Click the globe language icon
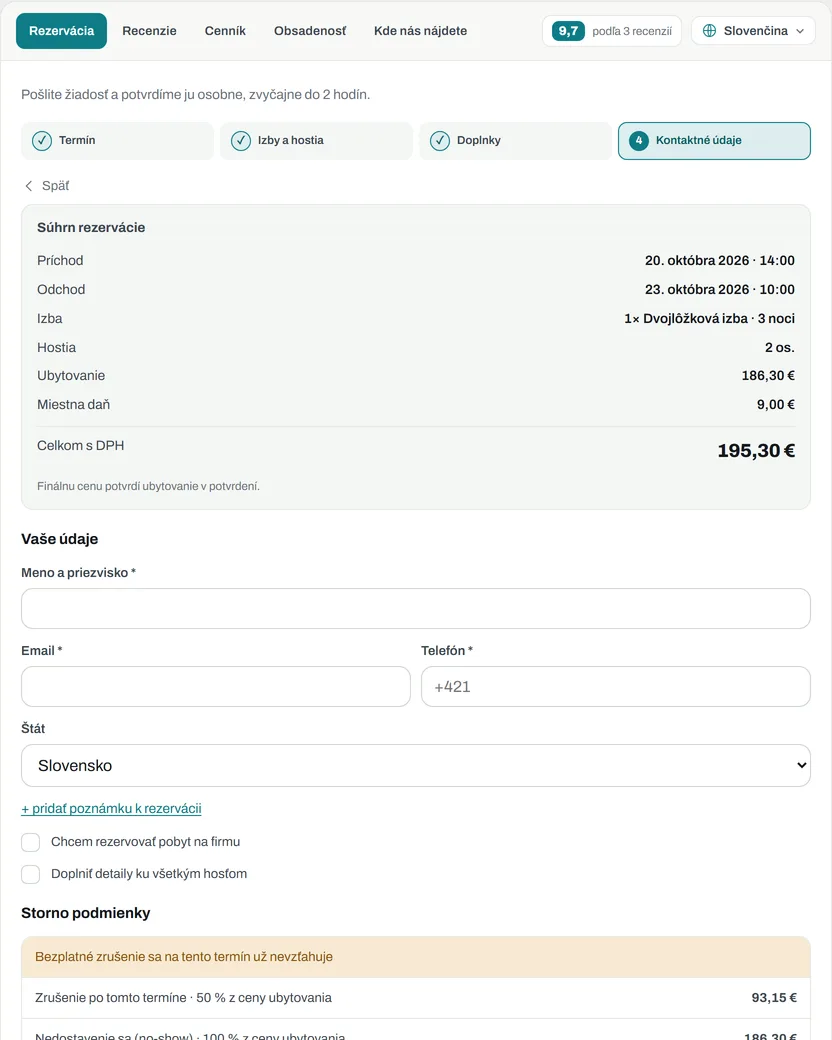Screen dimensions: 832x1040 point(709,31)
